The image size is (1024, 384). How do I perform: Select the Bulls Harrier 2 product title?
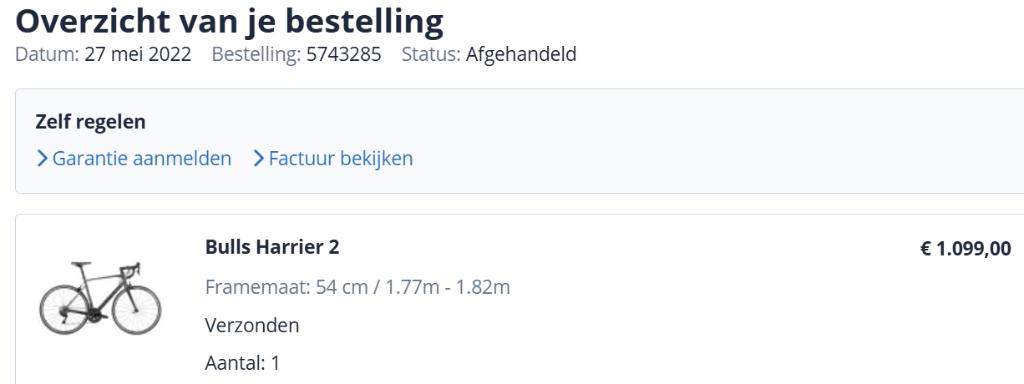(x=272, y=248)
